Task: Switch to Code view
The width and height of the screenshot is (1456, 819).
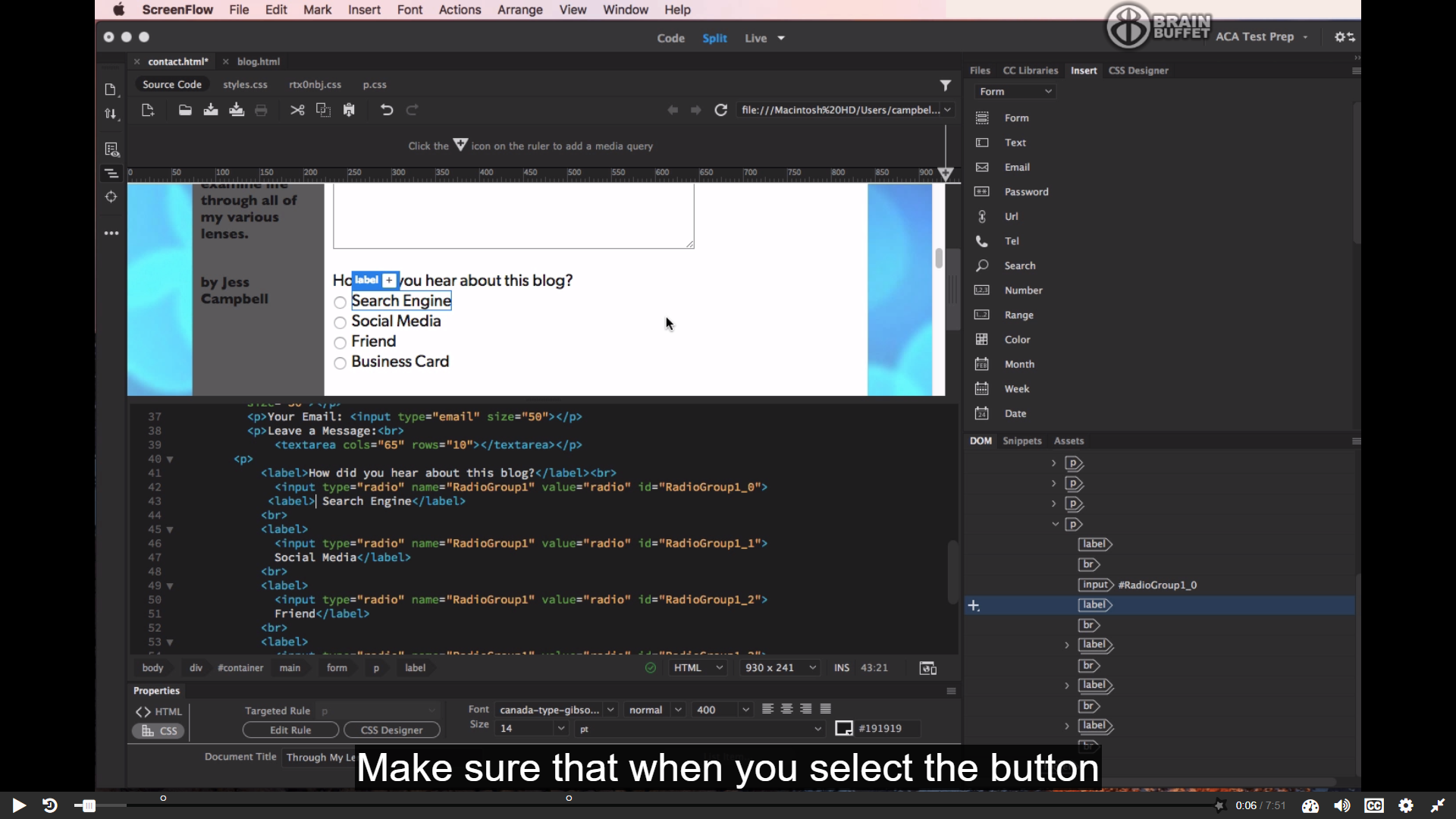Action: (670, 38)
